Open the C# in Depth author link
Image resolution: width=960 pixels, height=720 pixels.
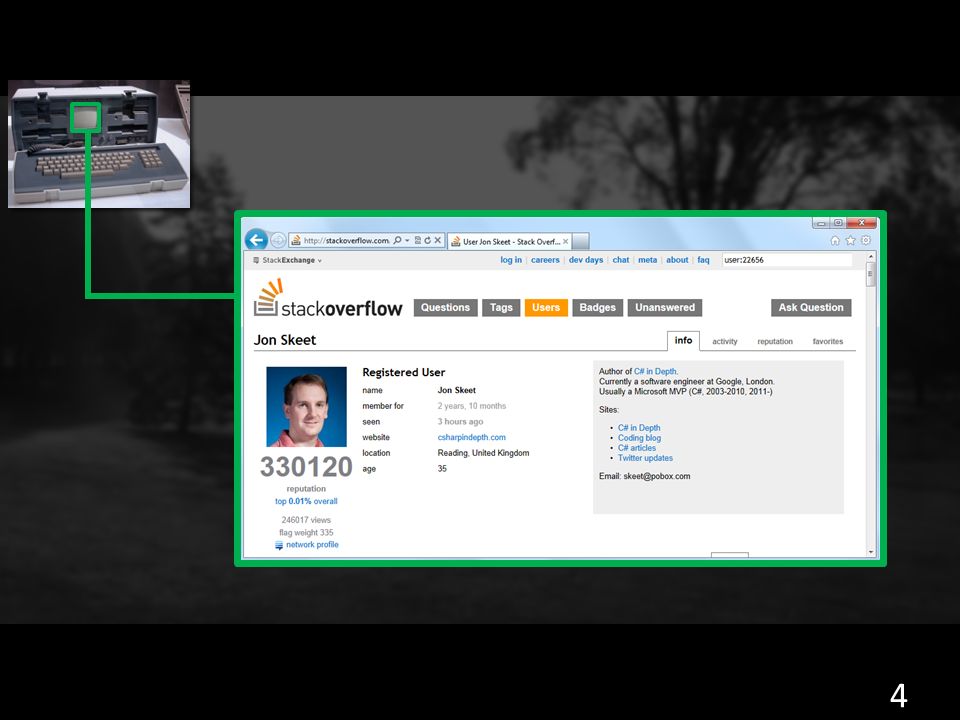(655, 371)
